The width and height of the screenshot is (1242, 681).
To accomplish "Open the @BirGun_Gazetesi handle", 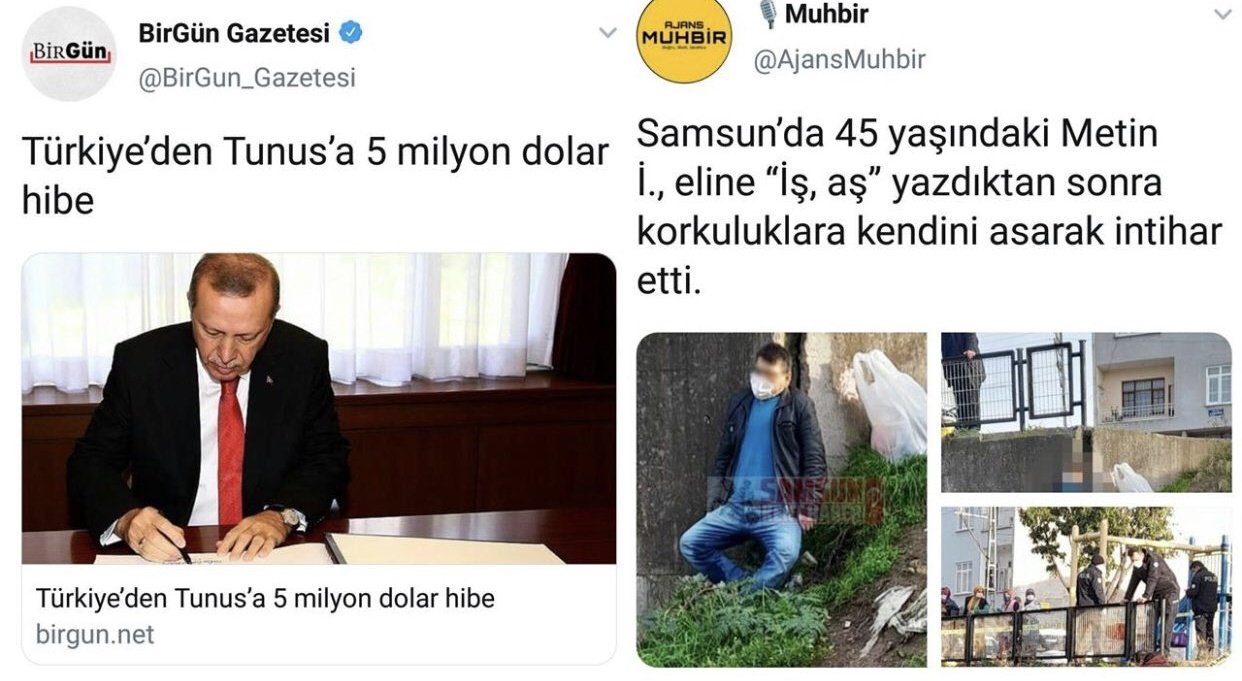I will (246, 77).
